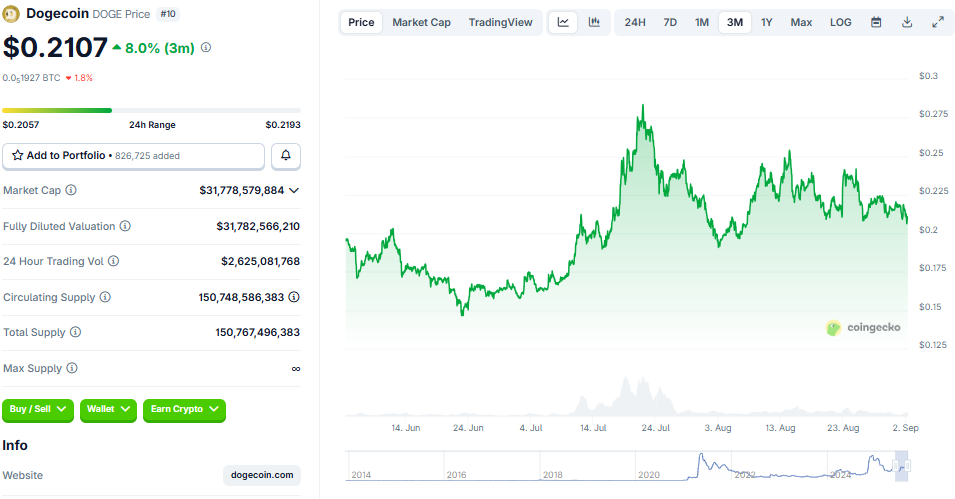Open the calendar date range picker
Screen dimensions: 955x499
pyautogui.click(x=876, y=23)
